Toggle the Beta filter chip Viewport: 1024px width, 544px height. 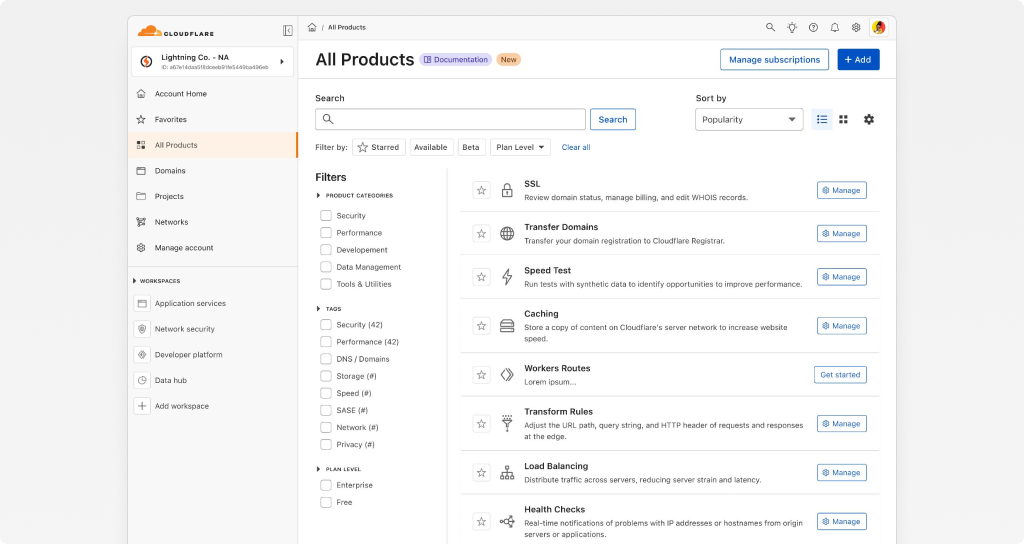point(471,147)
